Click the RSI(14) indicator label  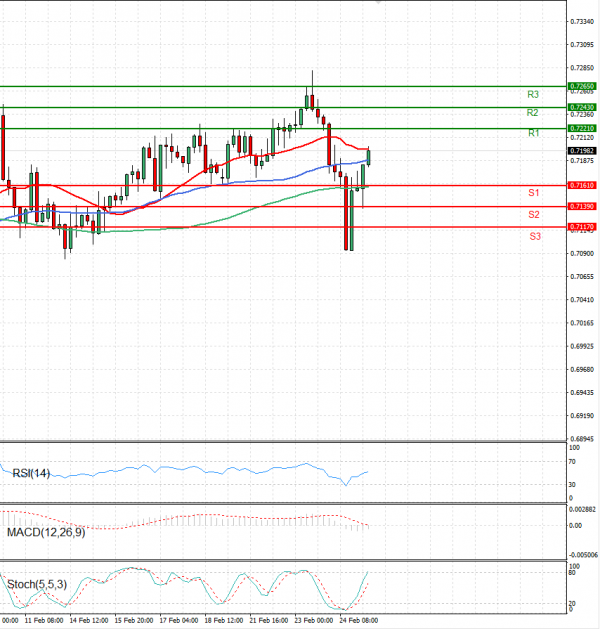pyautogui.click(x=31, y=473)
